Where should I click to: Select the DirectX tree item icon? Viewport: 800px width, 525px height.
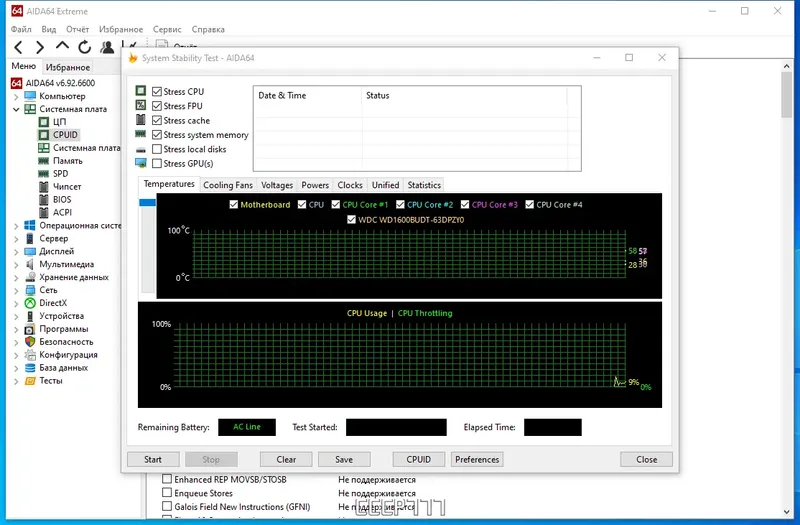30,303
